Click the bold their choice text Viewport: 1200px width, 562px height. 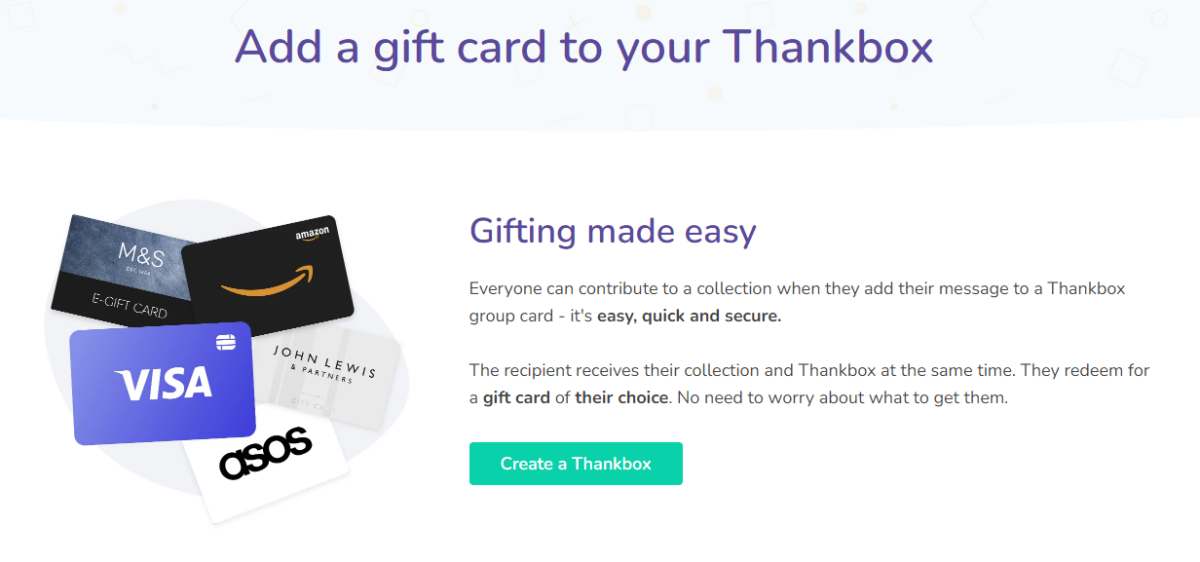click(x=621, y=397)
